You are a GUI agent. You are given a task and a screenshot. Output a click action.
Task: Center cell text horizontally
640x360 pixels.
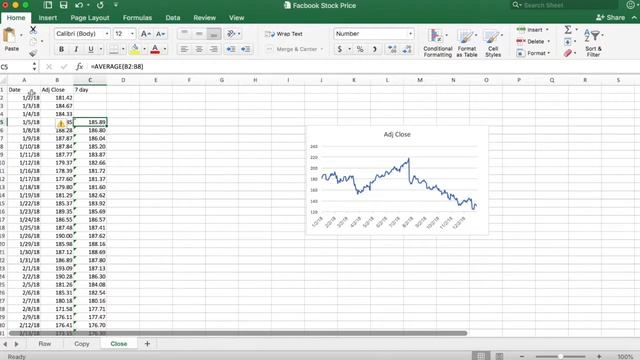199,49
